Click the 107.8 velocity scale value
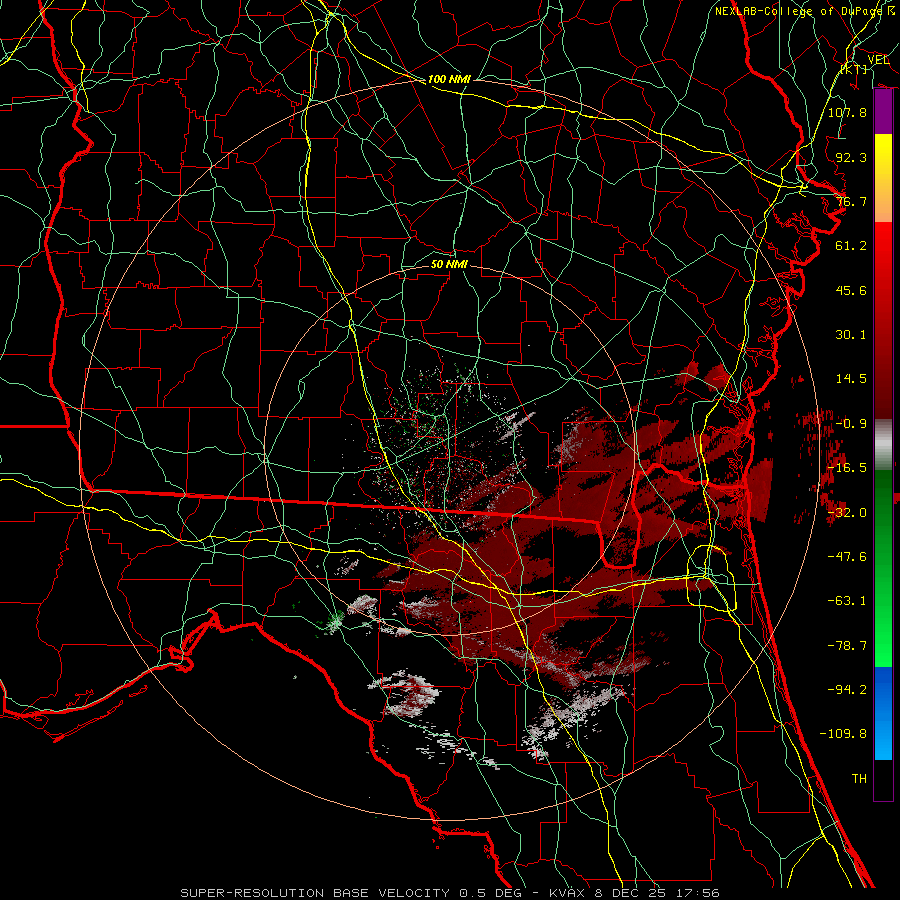Image resolution: width=900 pixels, height=900 pixels. (847, 112)
